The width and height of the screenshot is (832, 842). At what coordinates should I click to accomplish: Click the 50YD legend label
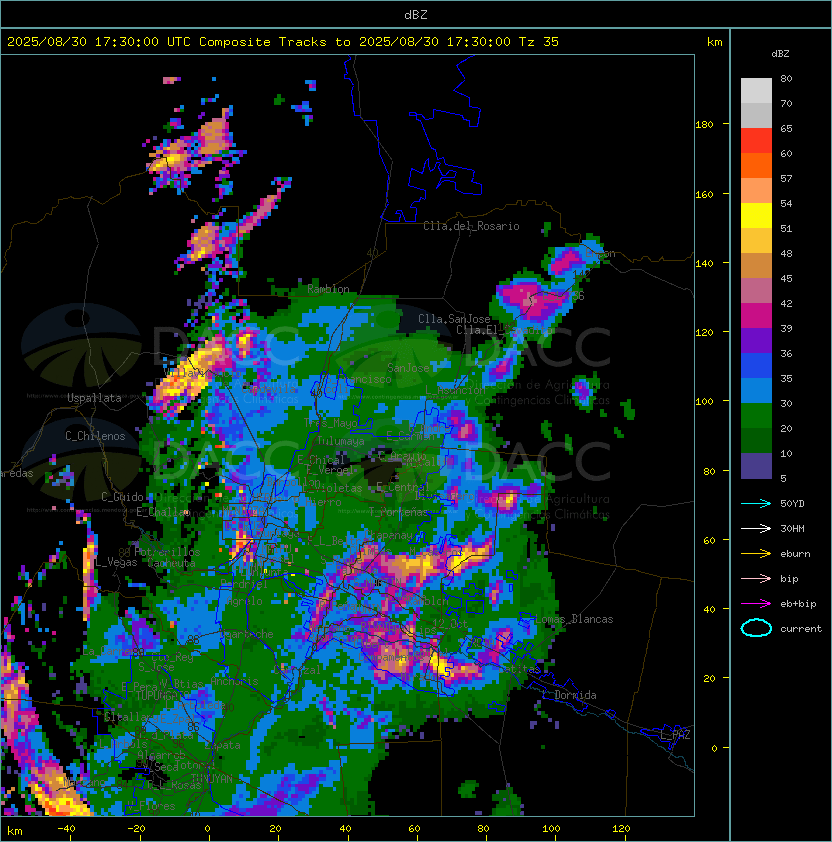point(792,504)
